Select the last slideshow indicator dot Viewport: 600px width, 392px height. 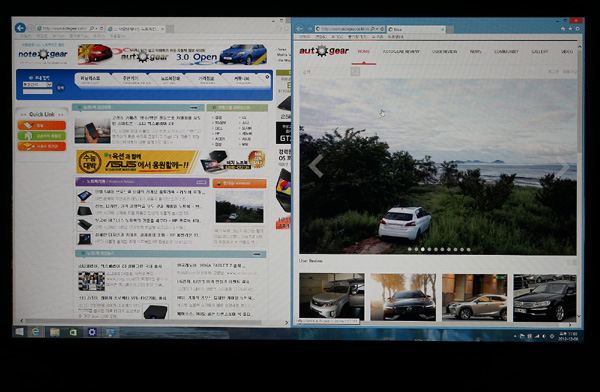pyautogui.click(x=468, y=249)
